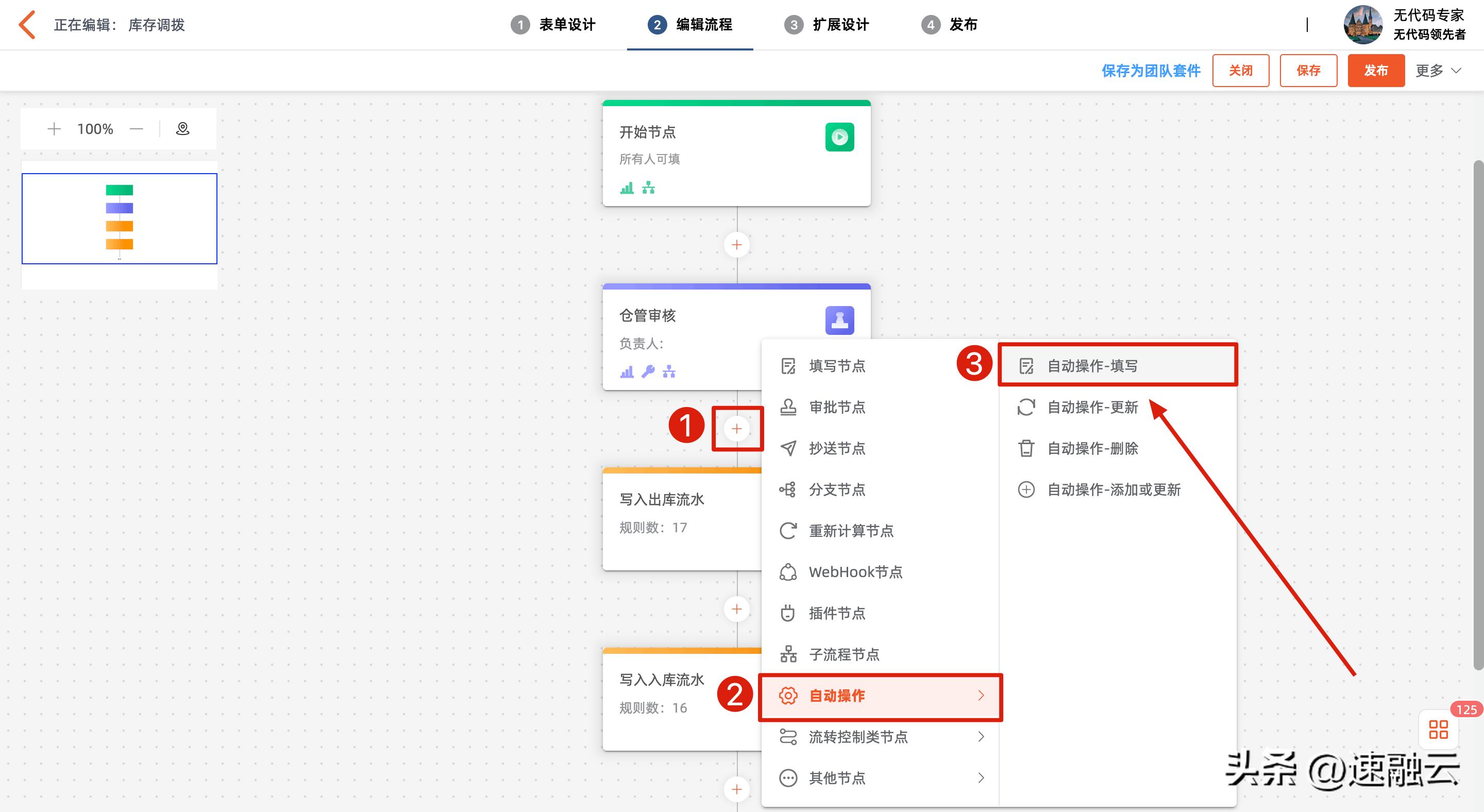
Task: Click the orange 发布 button
Action: [x=1376, y=70]
